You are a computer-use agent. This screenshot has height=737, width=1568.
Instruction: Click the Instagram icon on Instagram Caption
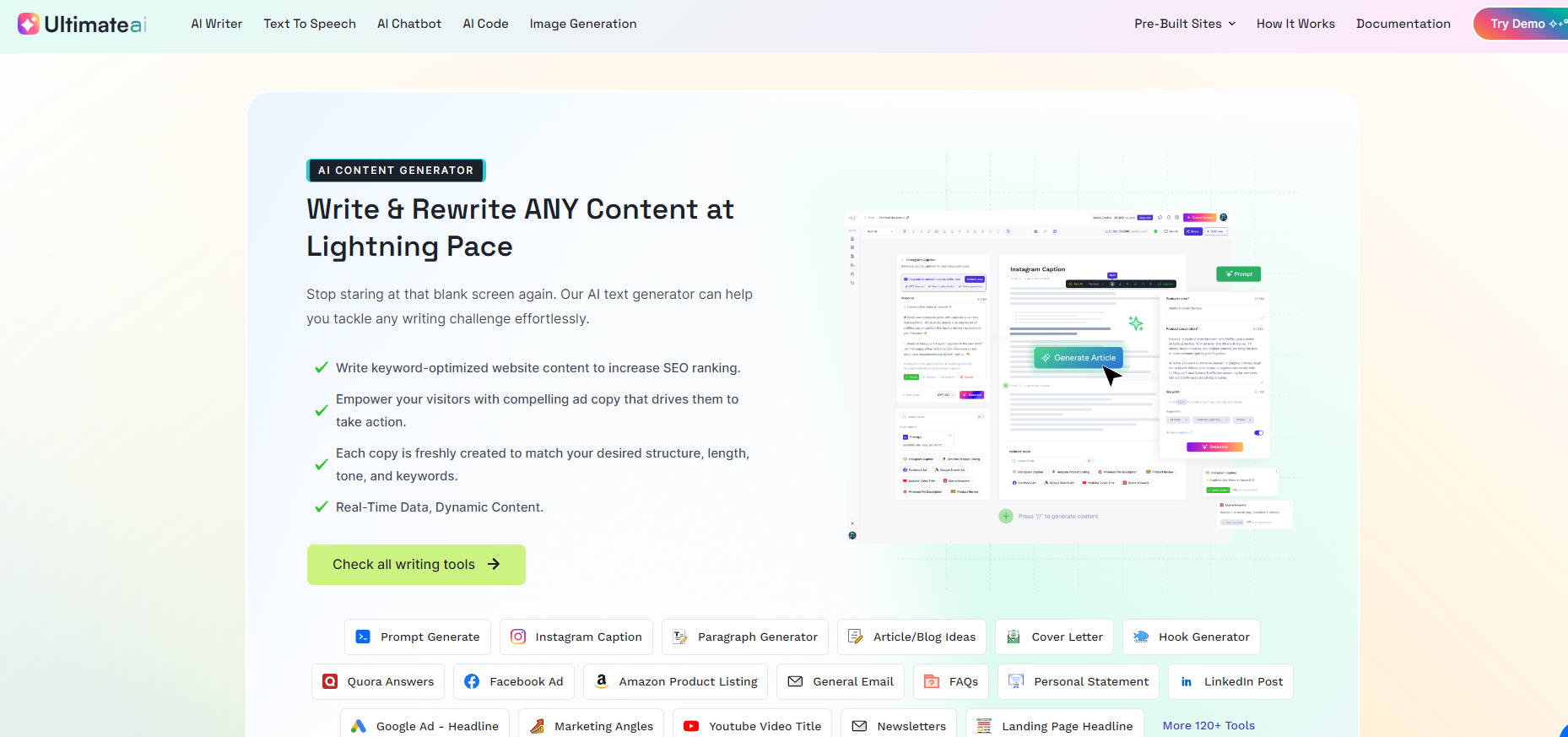518,637
